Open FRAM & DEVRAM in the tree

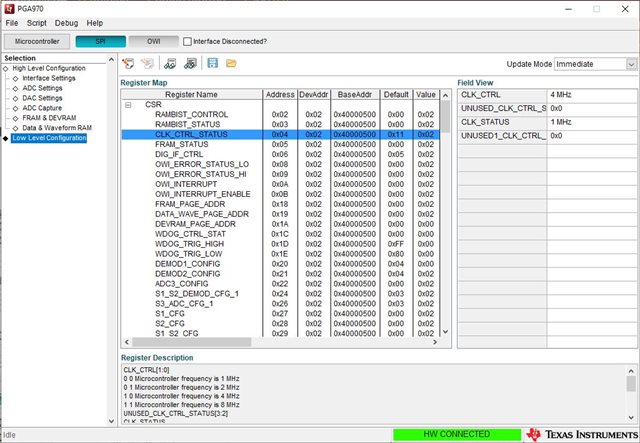point(49,118)
